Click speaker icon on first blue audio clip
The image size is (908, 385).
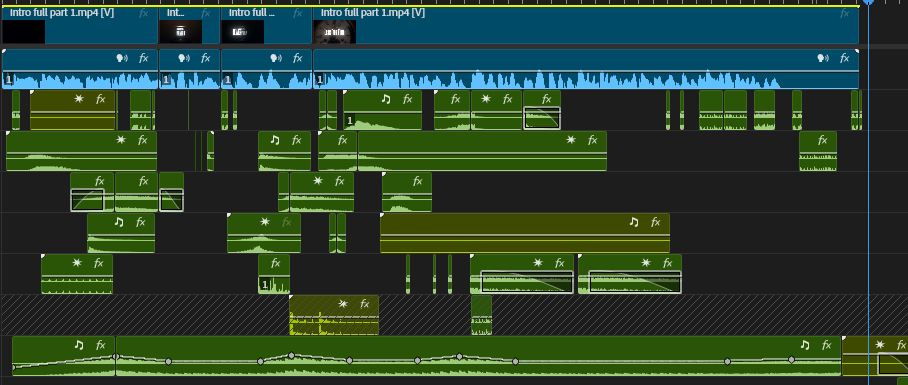[122, 58]
